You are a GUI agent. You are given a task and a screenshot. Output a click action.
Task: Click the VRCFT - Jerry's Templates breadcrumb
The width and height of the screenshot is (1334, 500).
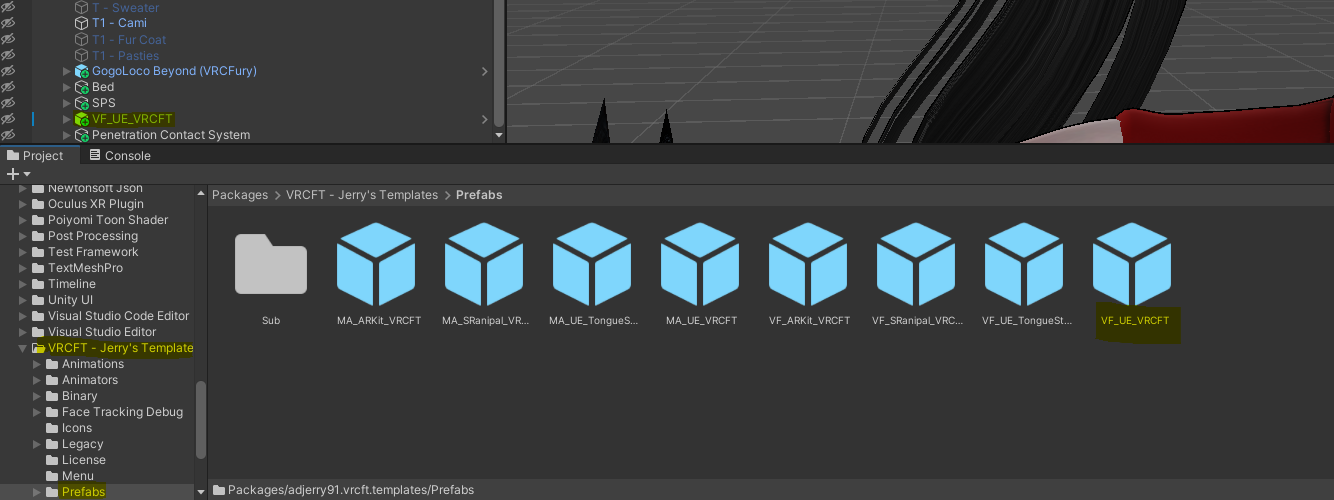click(x=362, y=195)
